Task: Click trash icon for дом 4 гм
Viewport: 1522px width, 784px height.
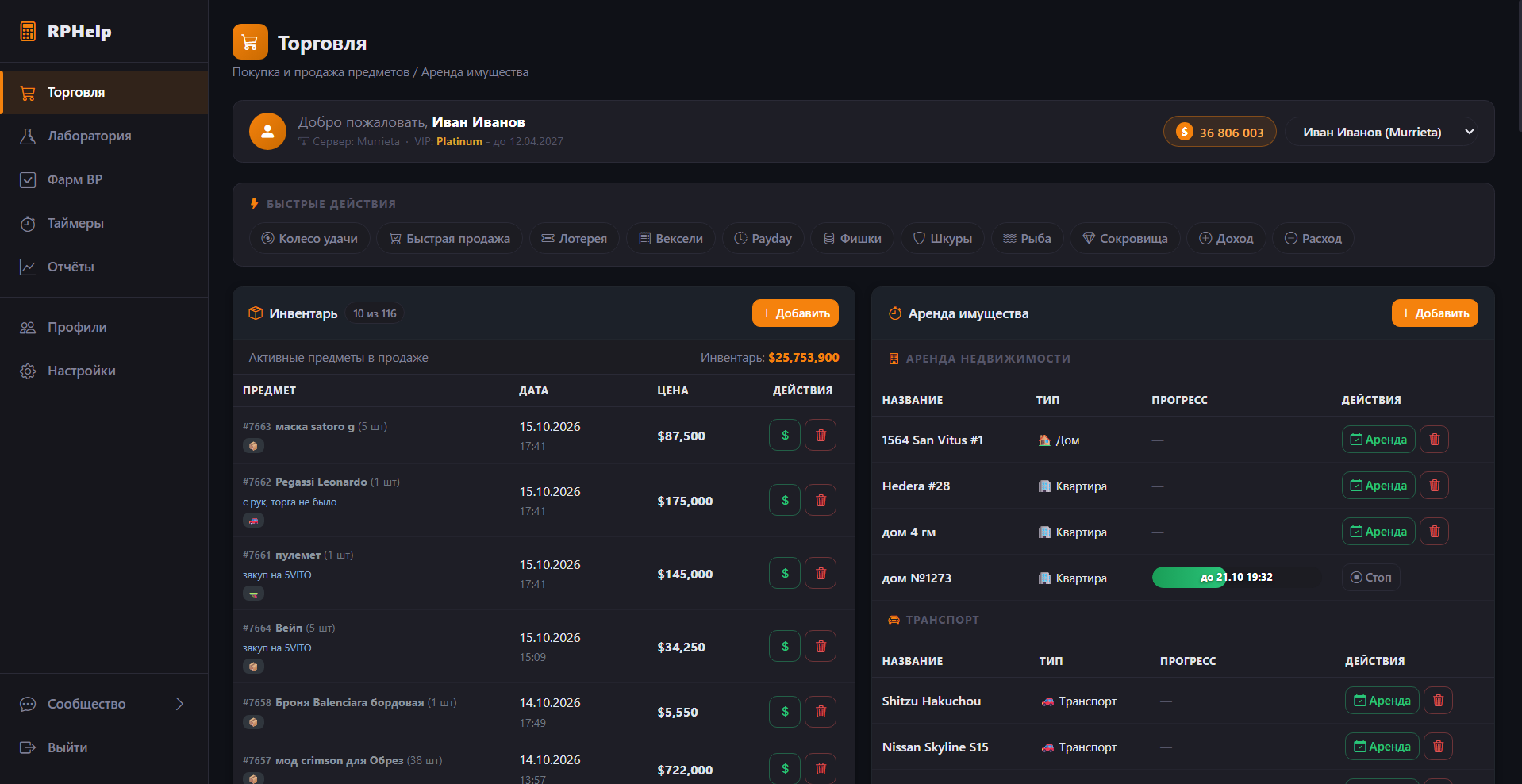Action: [1434, 531]
